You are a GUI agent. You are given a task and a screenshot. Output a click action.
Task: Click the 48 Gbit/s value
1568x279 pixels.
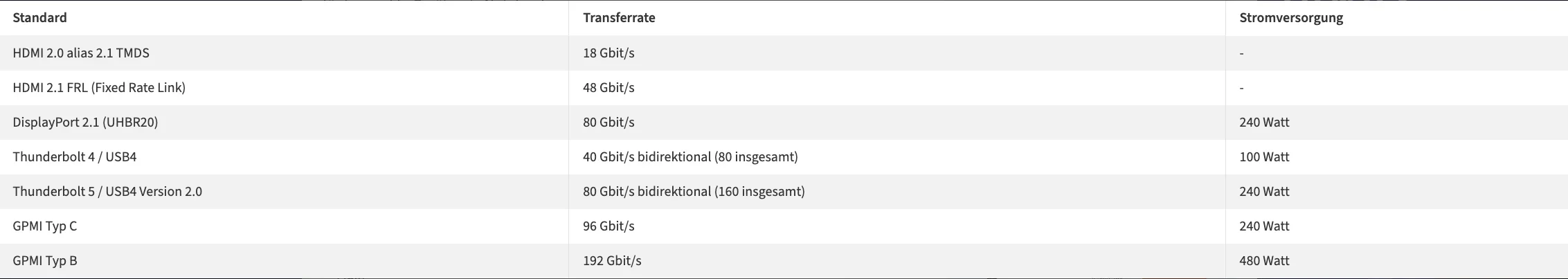tap(609, 88)
